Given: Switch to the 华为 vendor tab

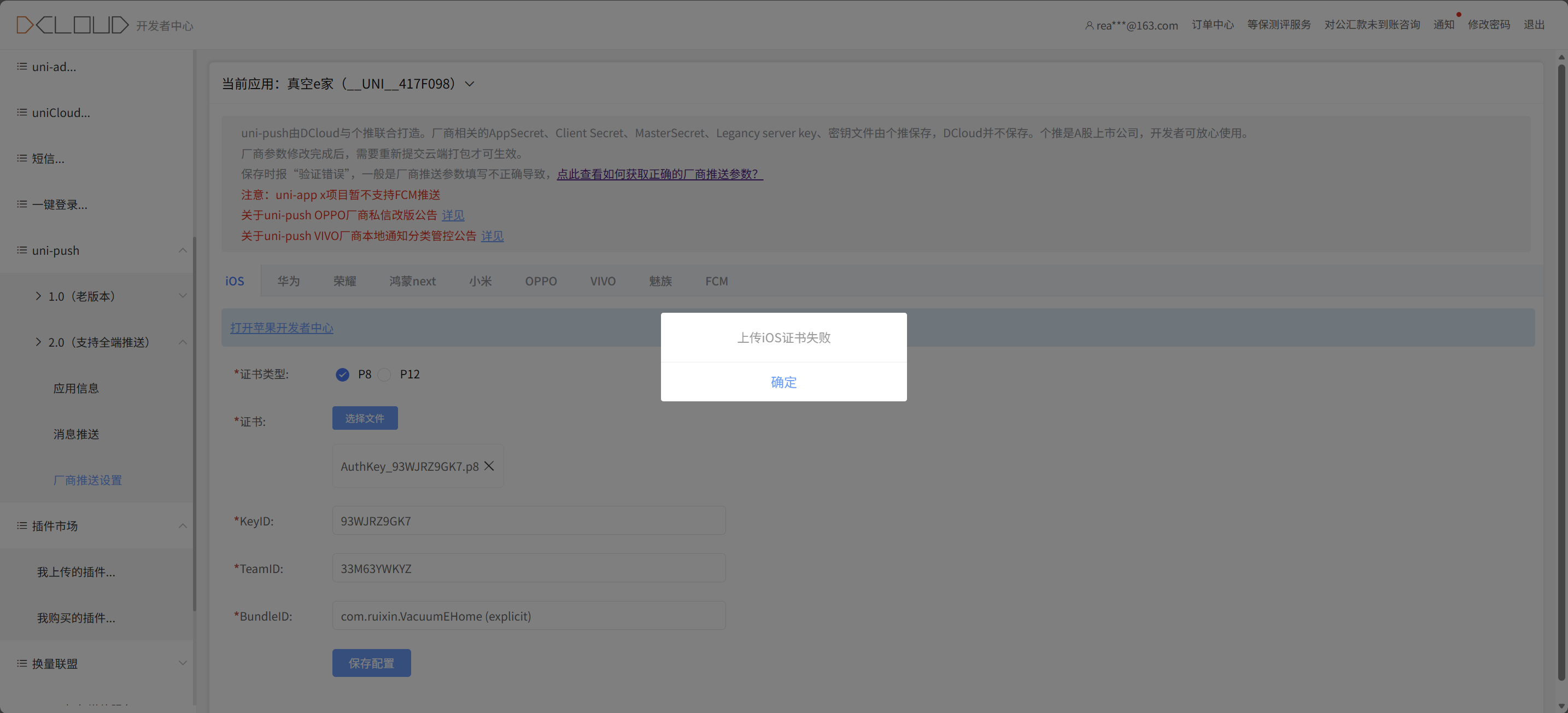Looking at the screenshot, I should tap(289, 280).
